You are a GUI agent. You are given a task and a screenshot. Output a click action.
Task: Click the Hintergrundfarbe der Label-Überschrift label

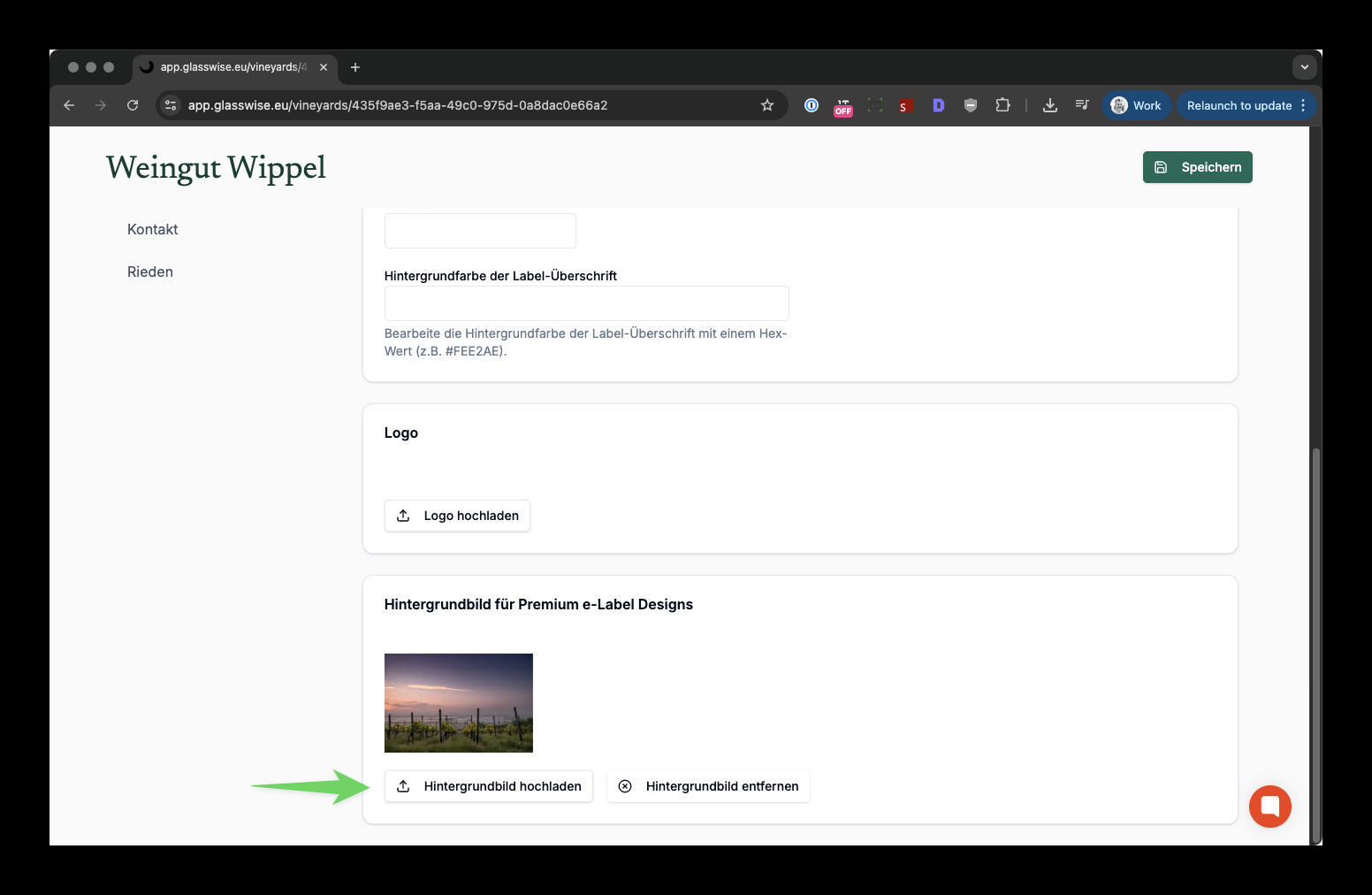pos(500,276)
